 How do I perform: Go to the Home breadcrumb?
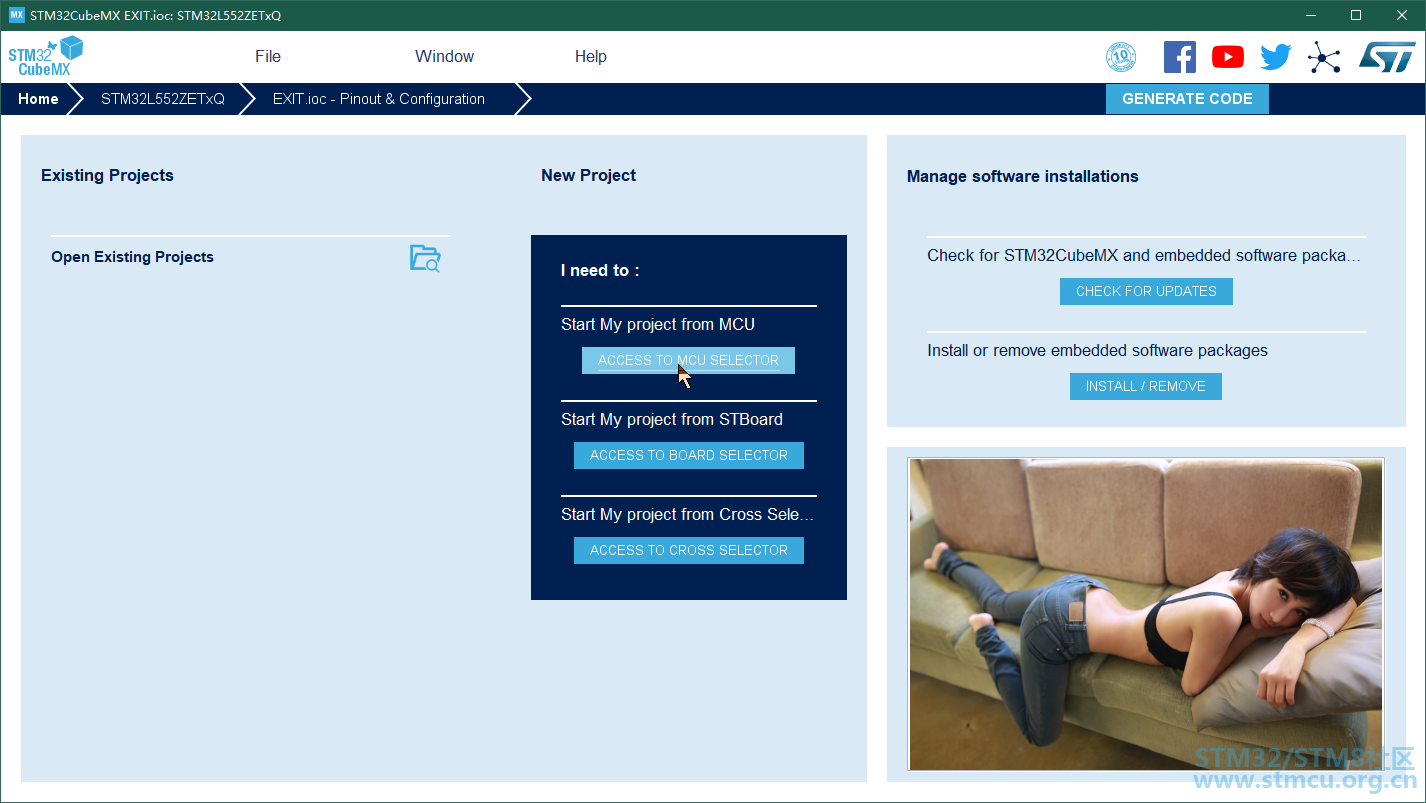pos(38,99)
